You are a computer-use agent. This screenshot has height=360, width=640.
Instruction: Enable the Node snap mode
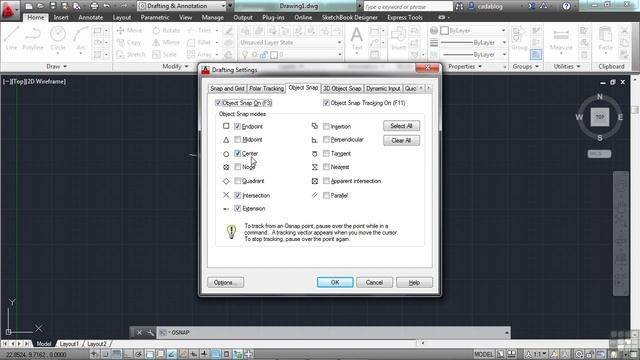point(238,167)
